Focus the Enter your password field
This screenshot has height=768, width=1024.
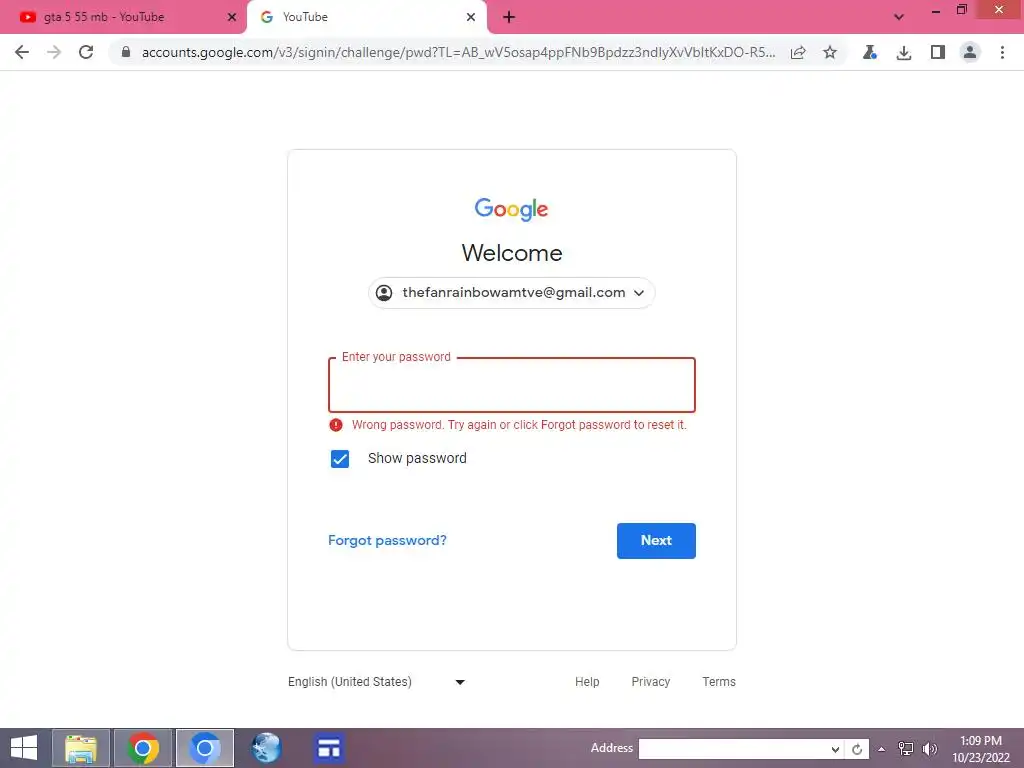pyautogui.click(x=512, y=385)
